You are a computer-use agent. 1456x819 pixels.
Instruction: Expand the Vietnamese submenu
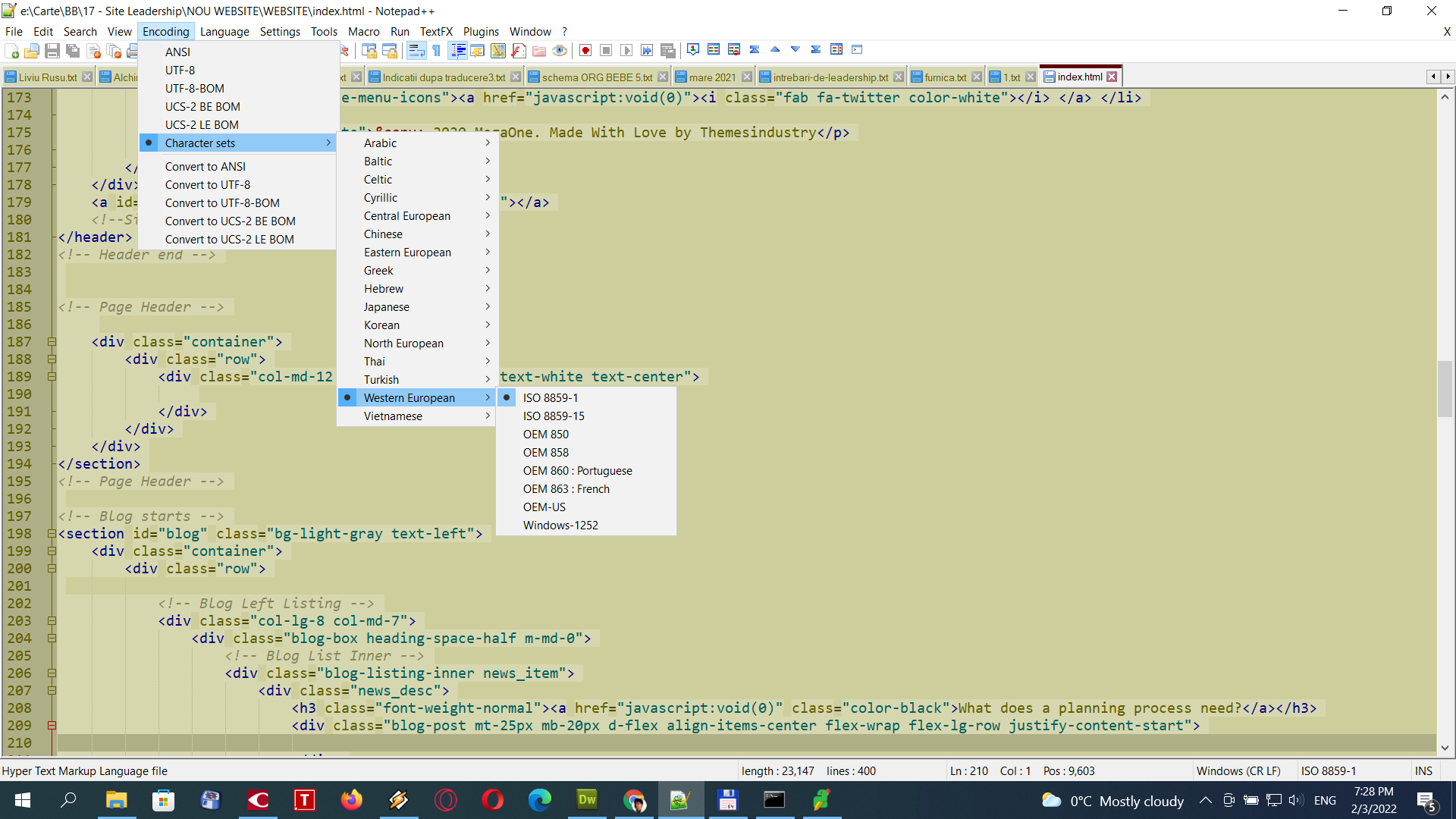click(416, 416)
